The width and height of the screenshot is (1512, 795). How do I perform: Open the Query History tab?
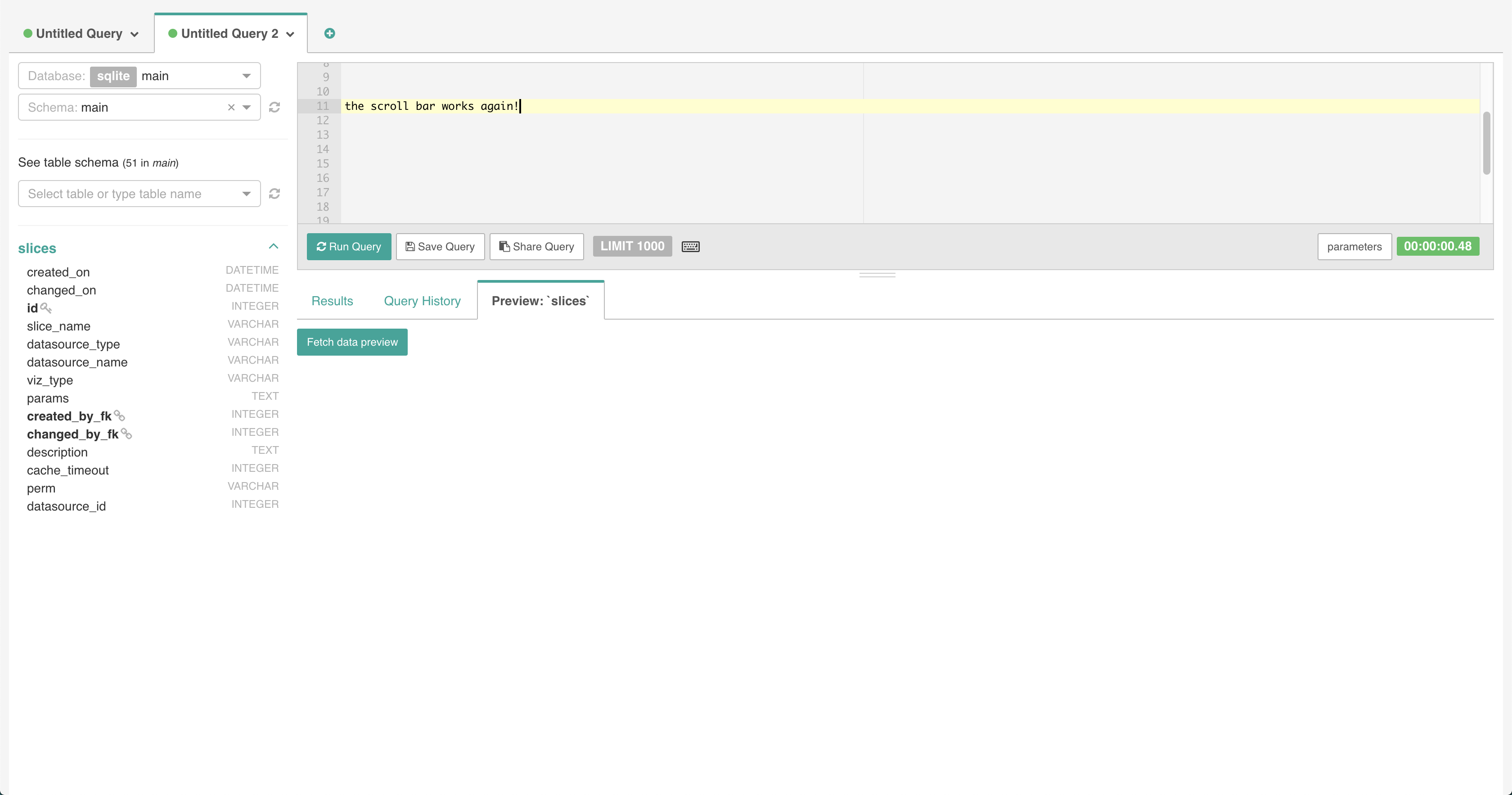tap(422, 301)
